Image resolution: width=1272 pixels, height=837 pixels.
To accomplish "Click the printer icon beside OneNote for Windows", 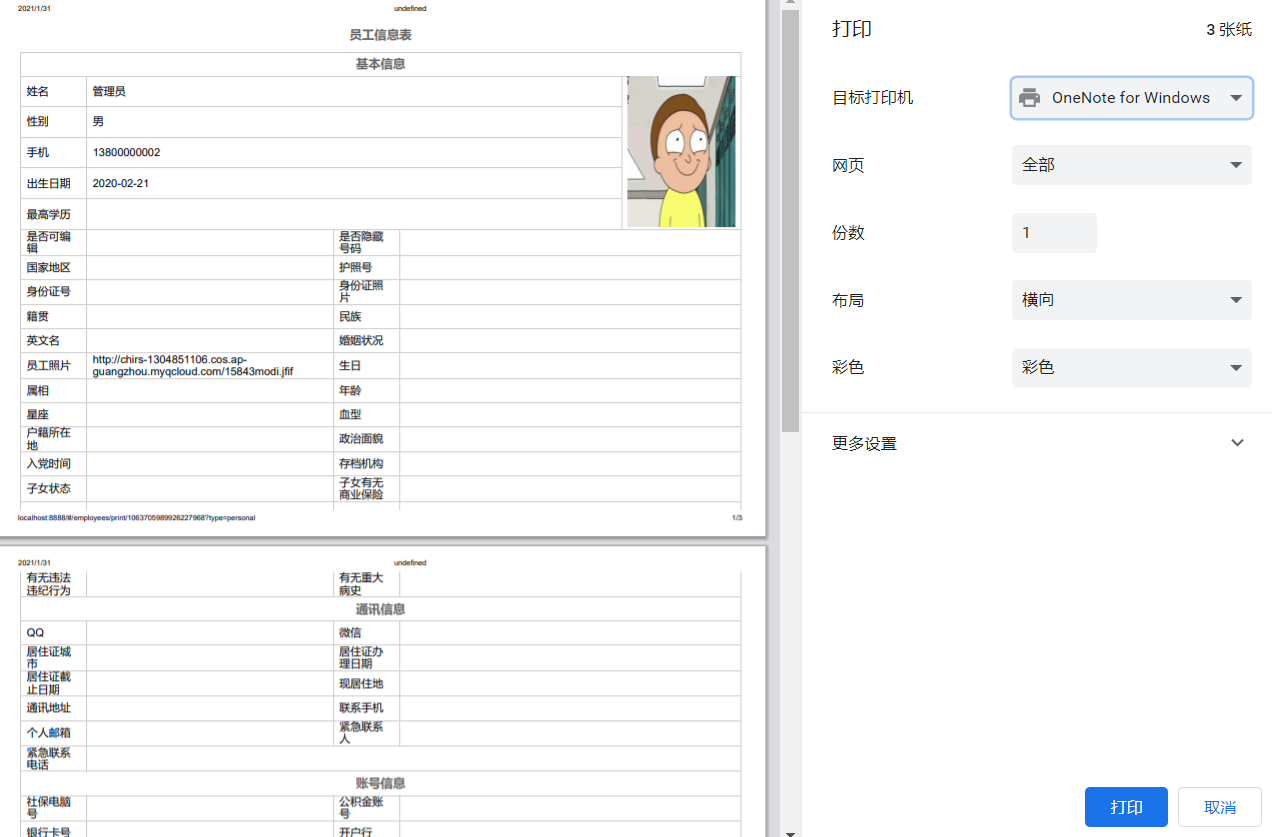I will click(x=1029, y=97).
